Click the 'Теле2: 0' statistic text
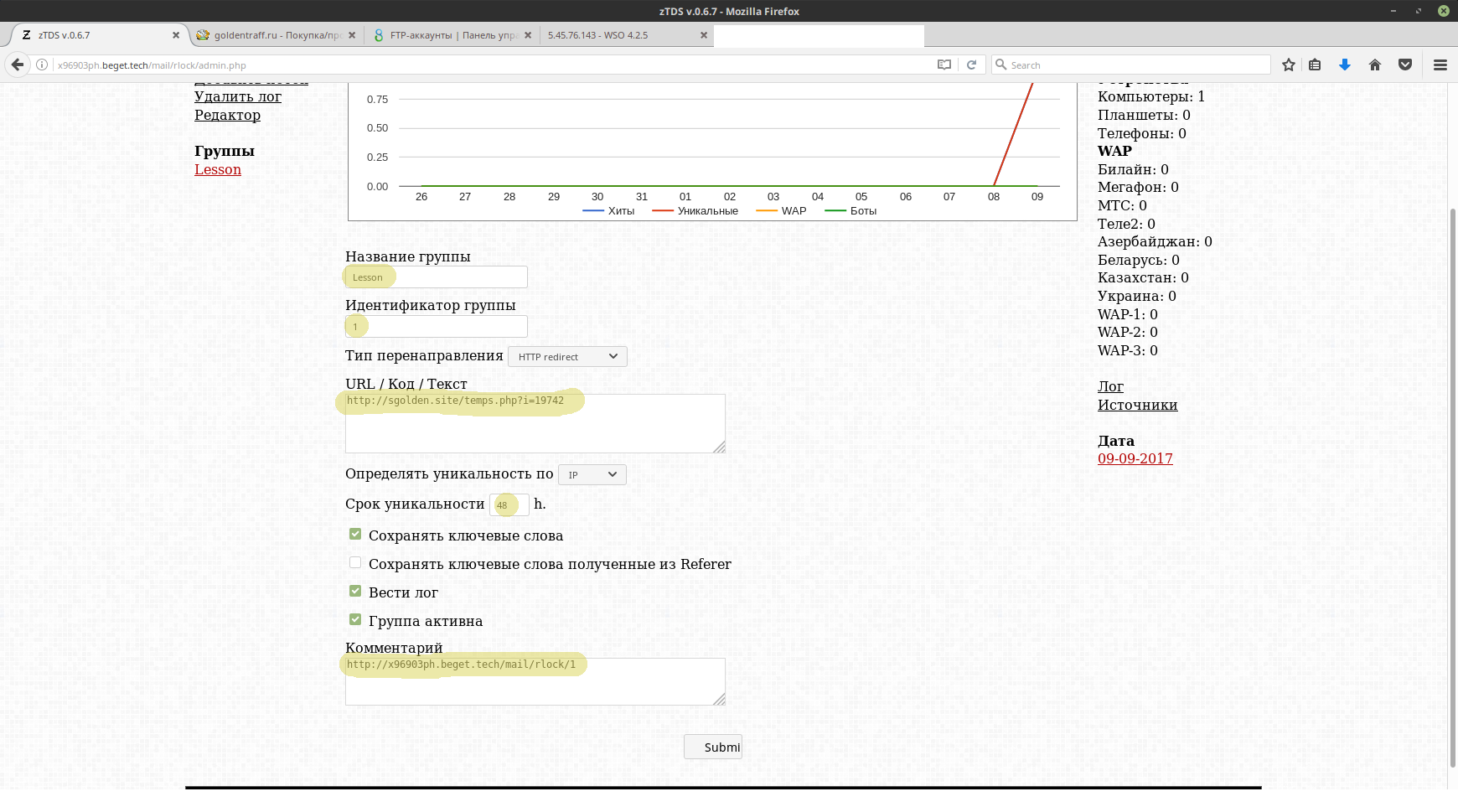This screenshot has height=812, width=1458. click(1126, 224)
